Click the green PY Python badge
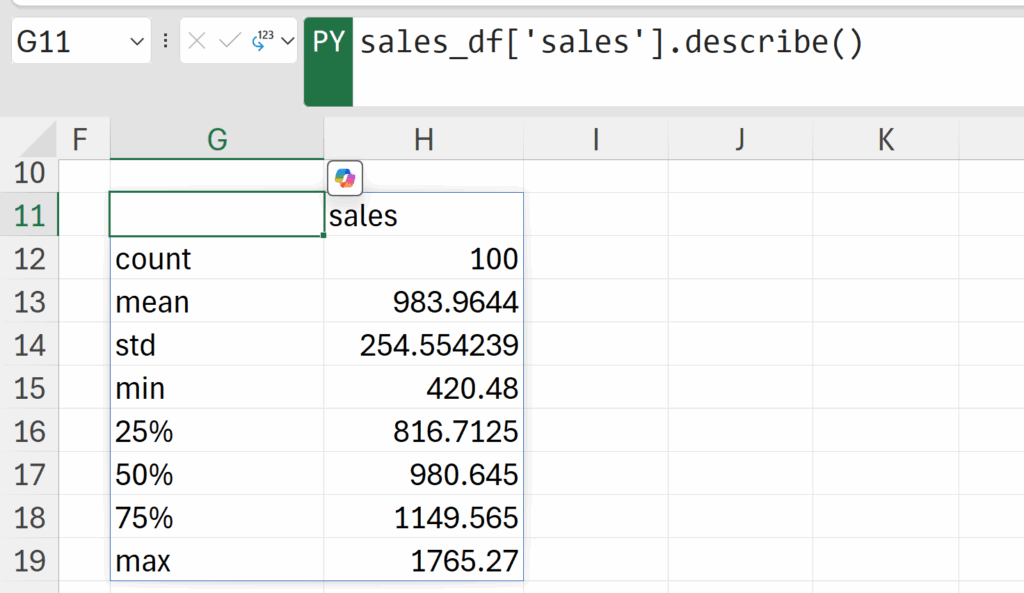Image resolution: width=1024 pixels, height=593 pixels. pyautogui.click(x=328, y=43)
